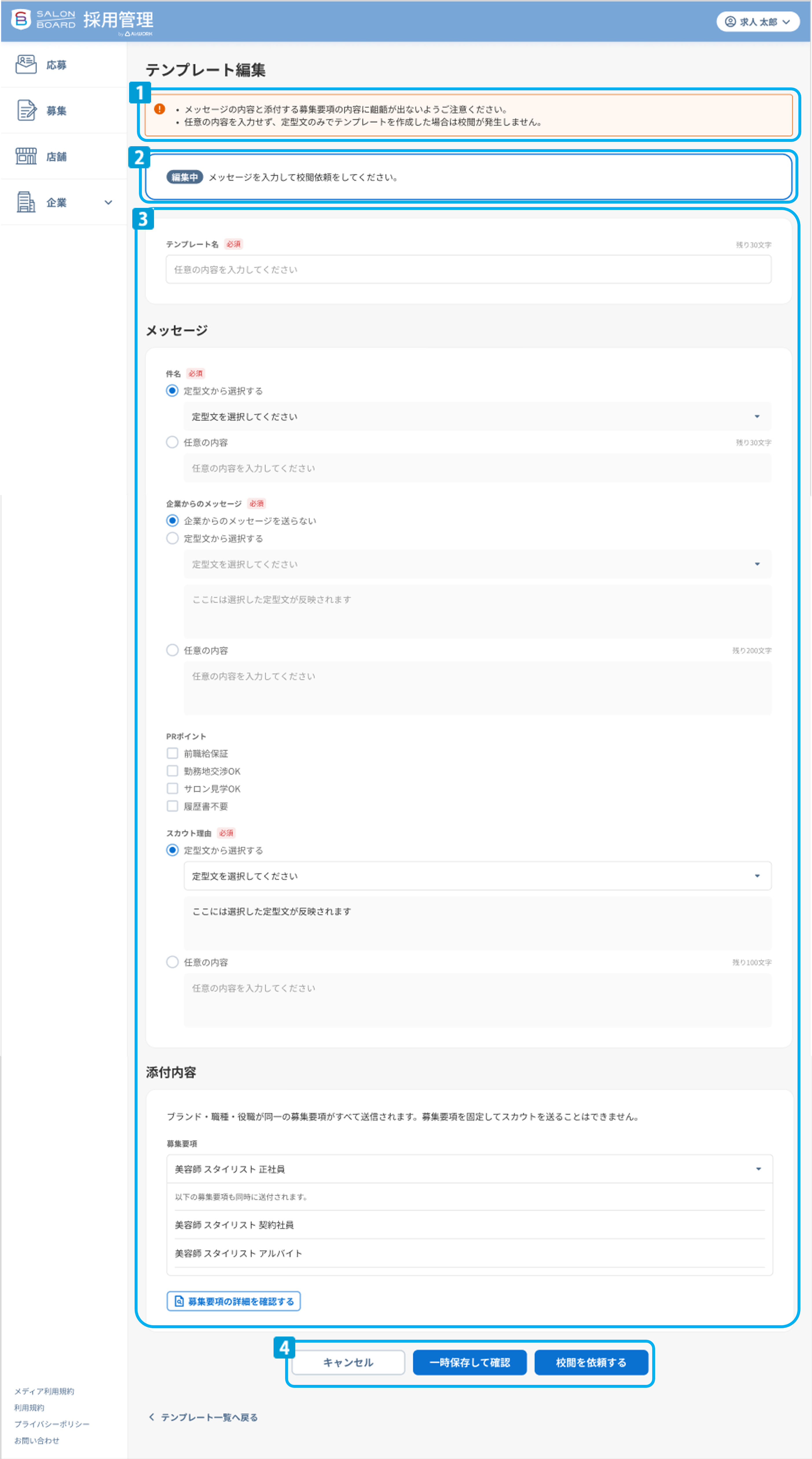Image resolution: width=812 pixels, height=1459 pixels.
Task: Click 一時保存して確認 button
Action: [470, 1362]
